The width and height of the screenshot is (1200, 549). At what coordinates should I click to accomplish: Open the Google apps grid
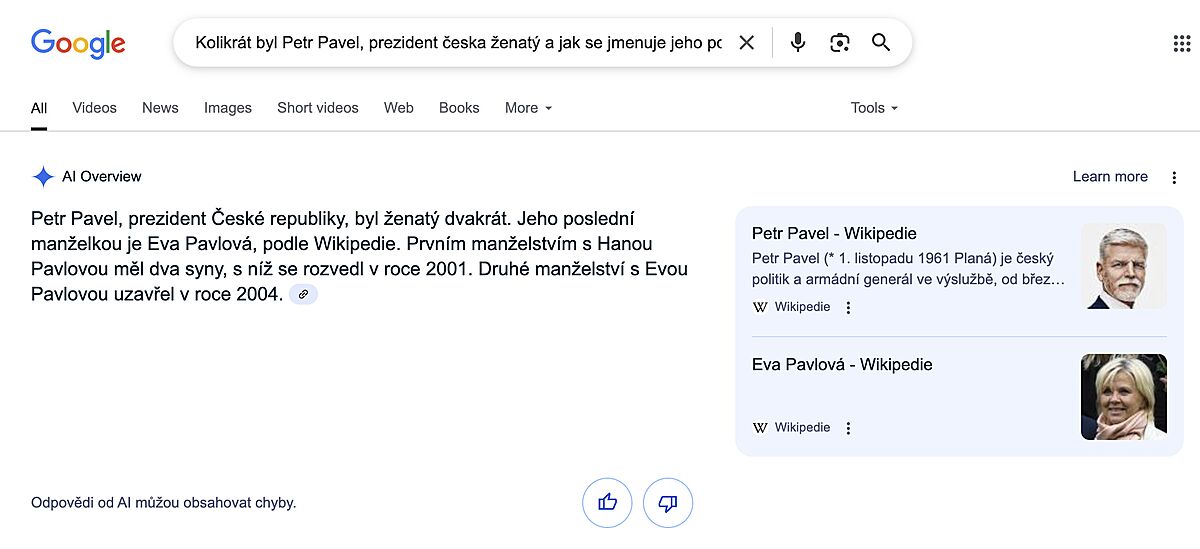point(1181,43)
